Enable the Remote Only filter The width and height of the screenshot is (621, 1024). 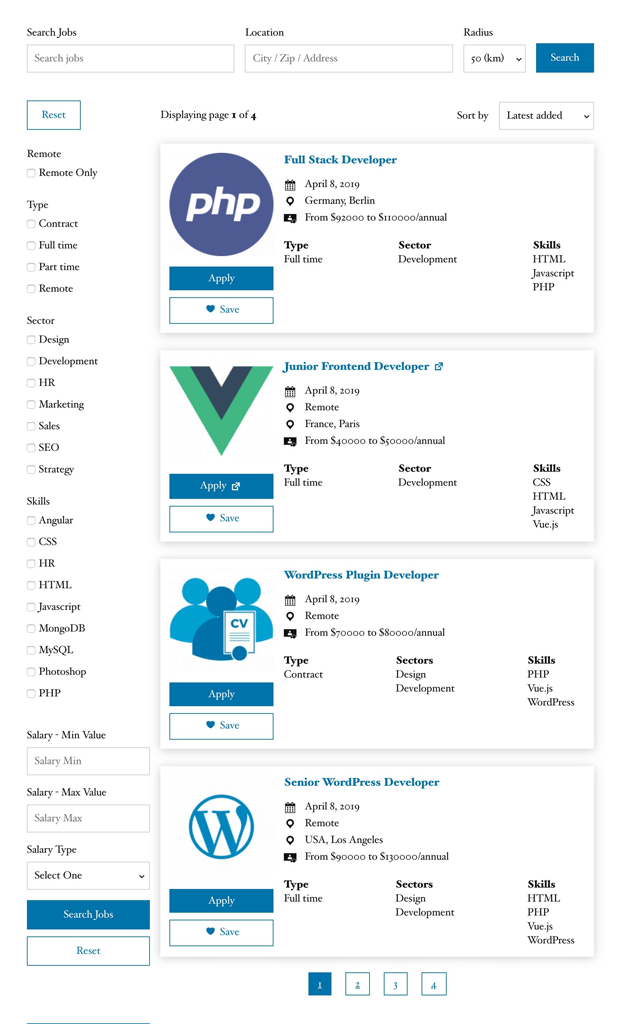tap(31, 173)
